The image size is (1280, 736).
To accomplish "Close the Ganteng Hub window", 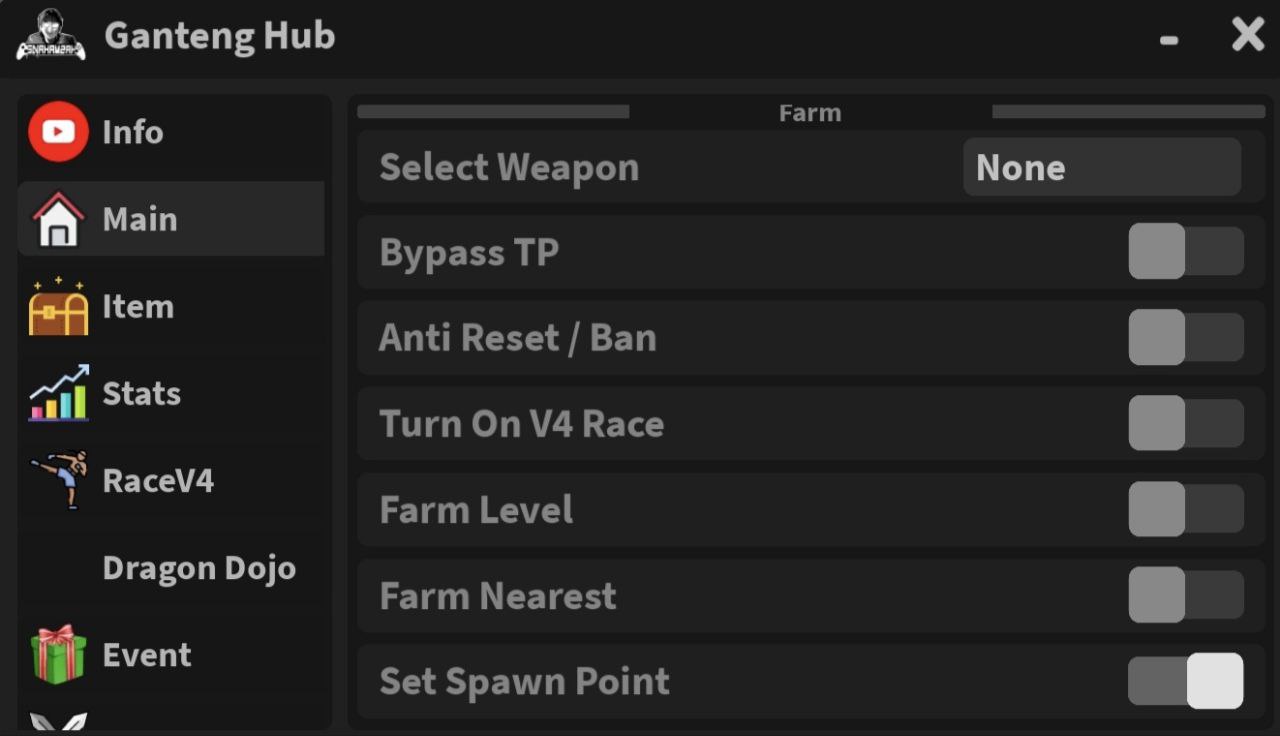I will click(1248, 35).
